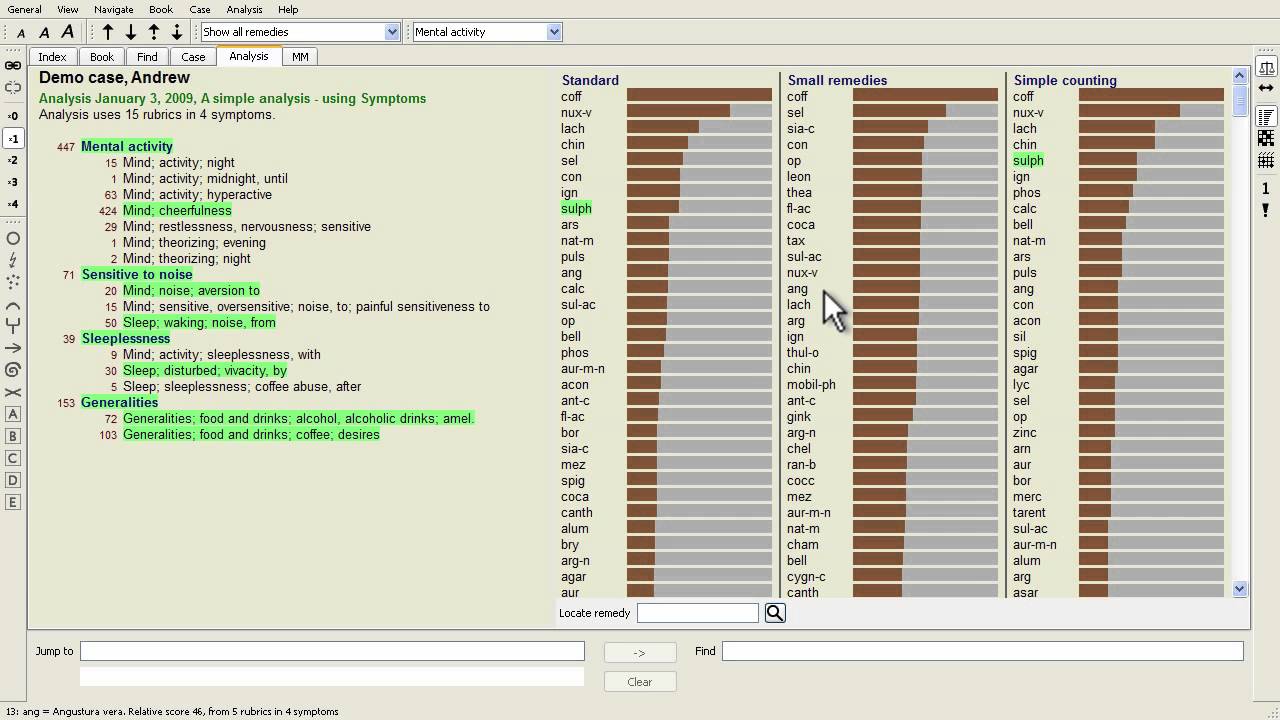Click the scattered dots symbol icon
Viewport: 1280px width, 720px height.
coord(13,282)
